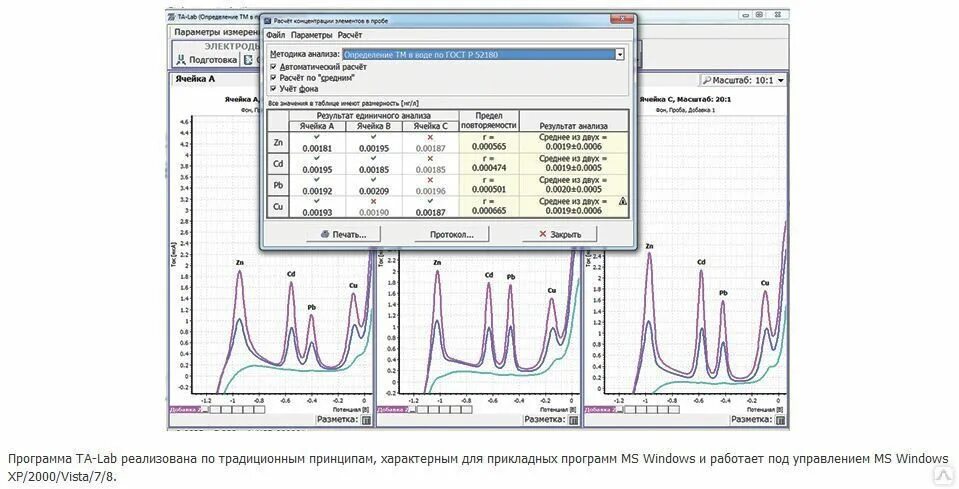Toggle the X mark above Cd Ячейка C value 0.00185
This screenshot has width=959, height=489.
430,159
